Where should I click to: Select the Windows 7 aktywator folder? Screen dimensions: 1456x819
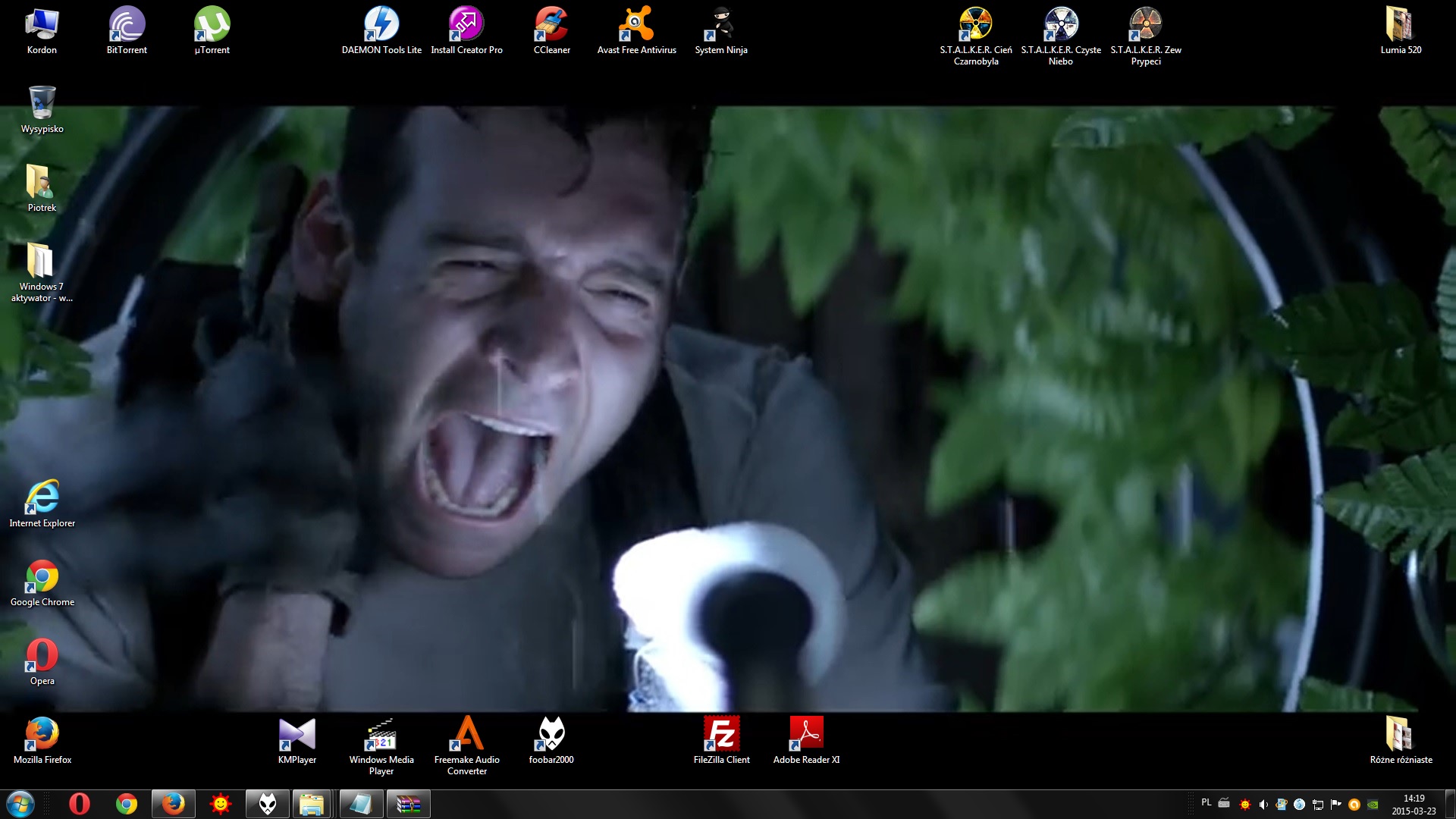coord(42,272)
